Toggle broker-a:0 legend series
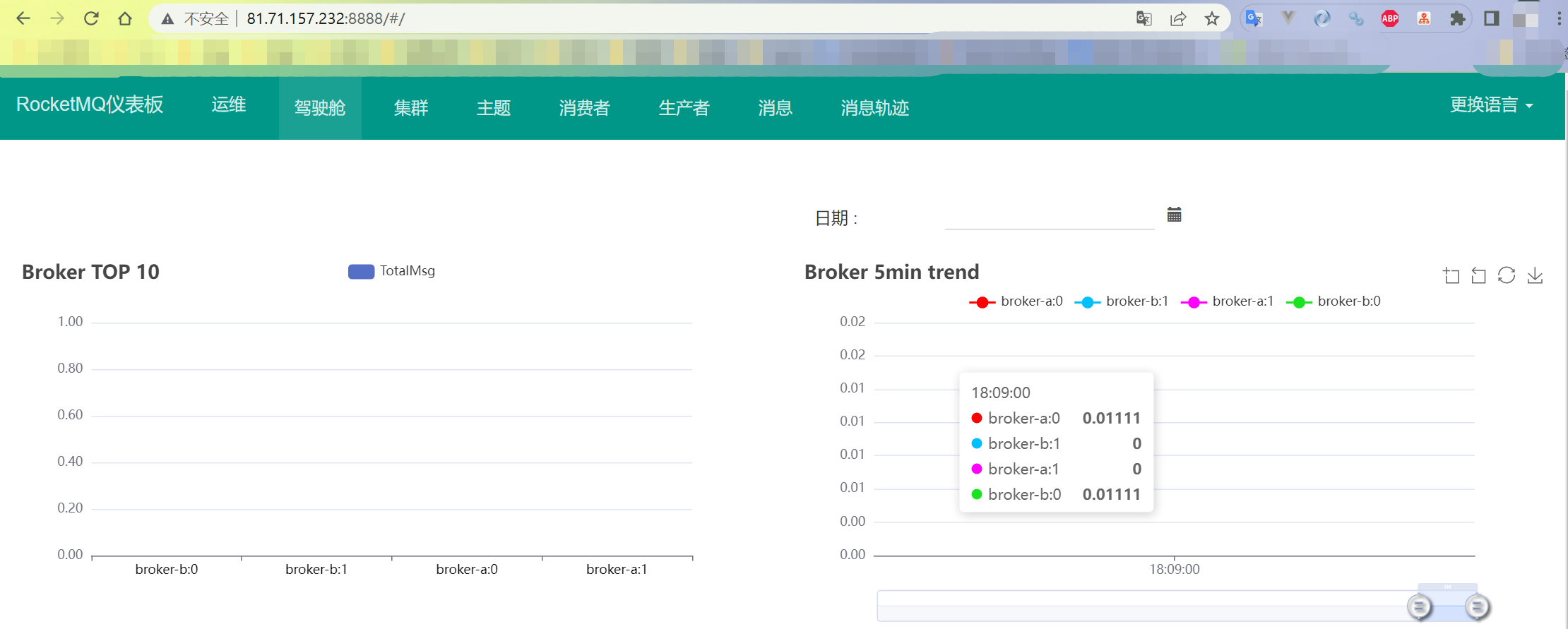This screenshot has width=1568, height=629. point(1016,301)
